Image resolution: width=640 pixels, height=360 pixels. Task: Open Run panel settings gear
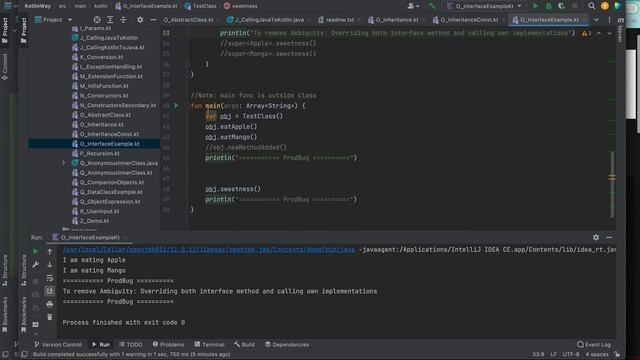point(596,237)
